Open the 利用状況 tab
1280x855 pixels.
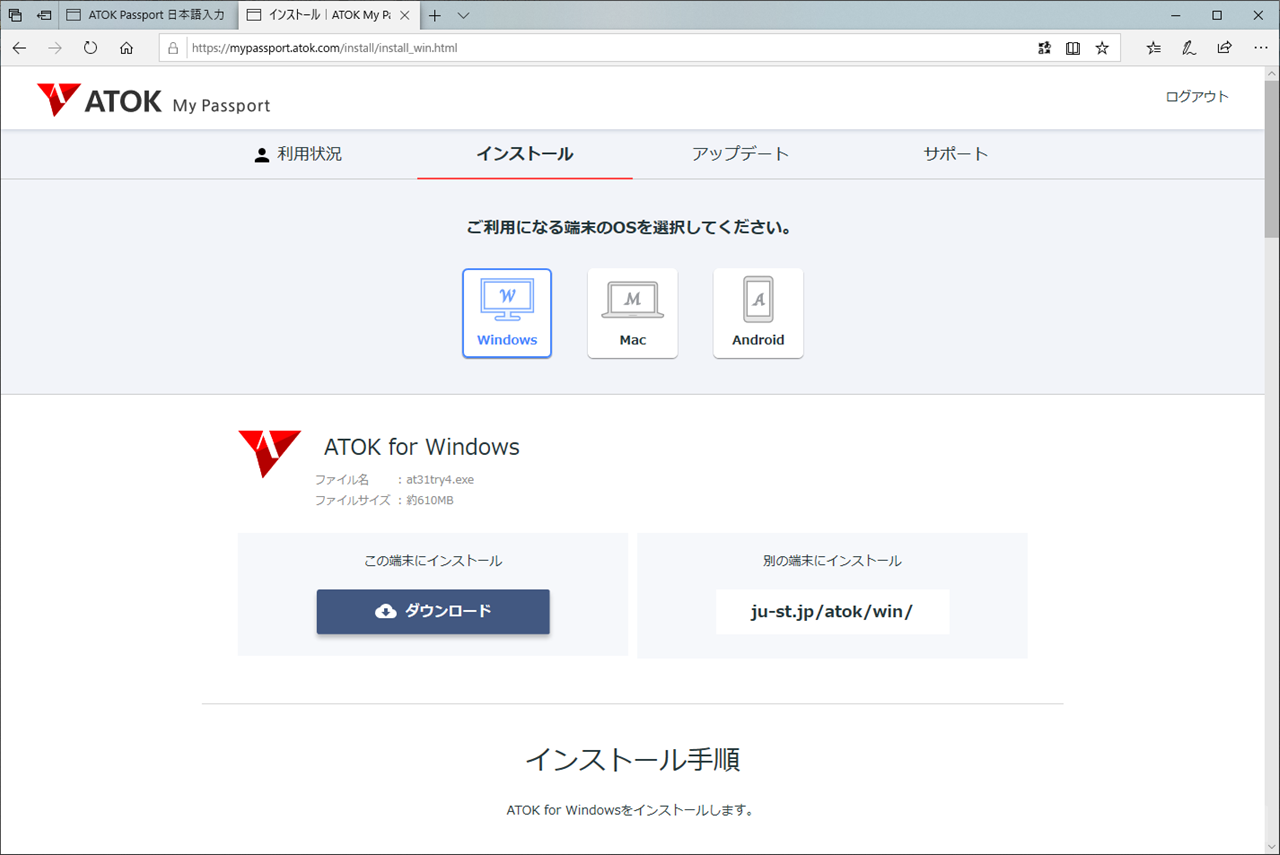(298, 154)
